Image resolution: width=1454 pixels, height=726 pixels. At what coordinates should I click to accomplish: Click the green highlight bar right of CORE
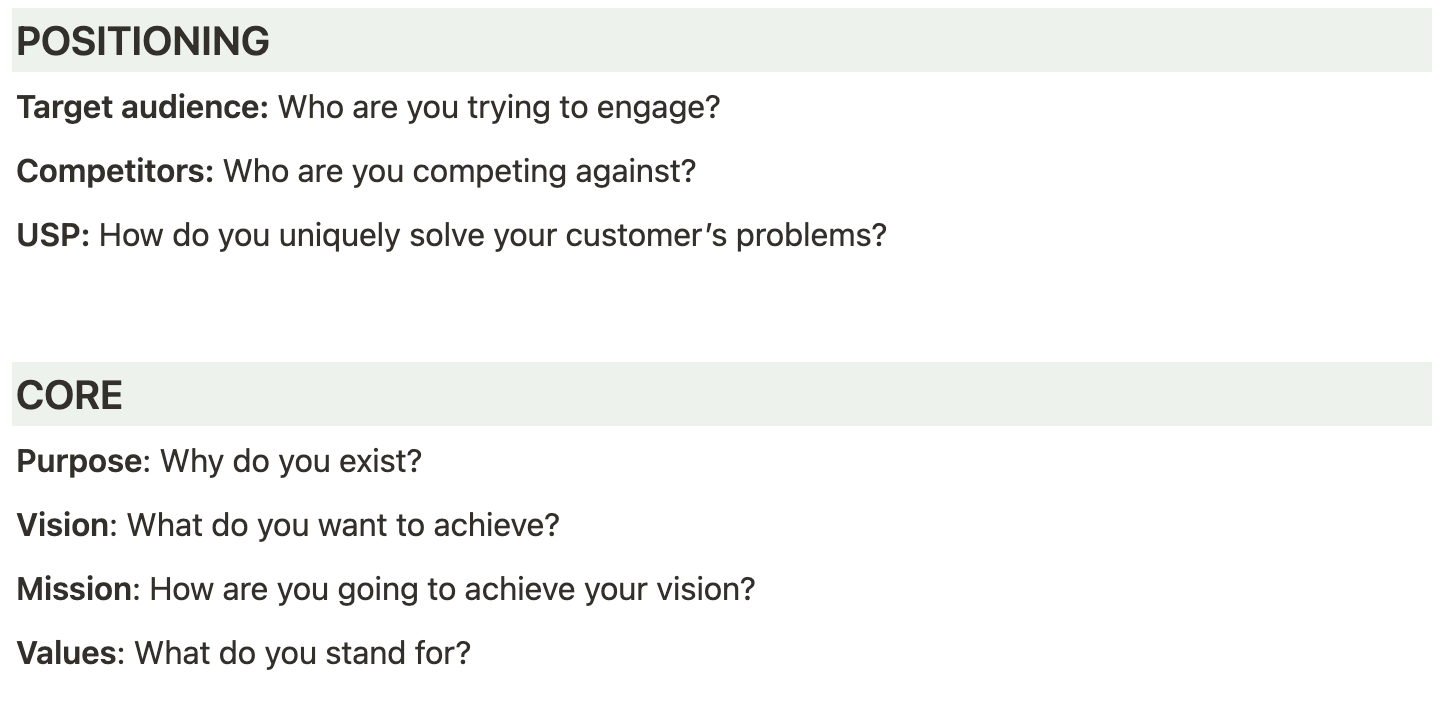[x=778, y=395]
